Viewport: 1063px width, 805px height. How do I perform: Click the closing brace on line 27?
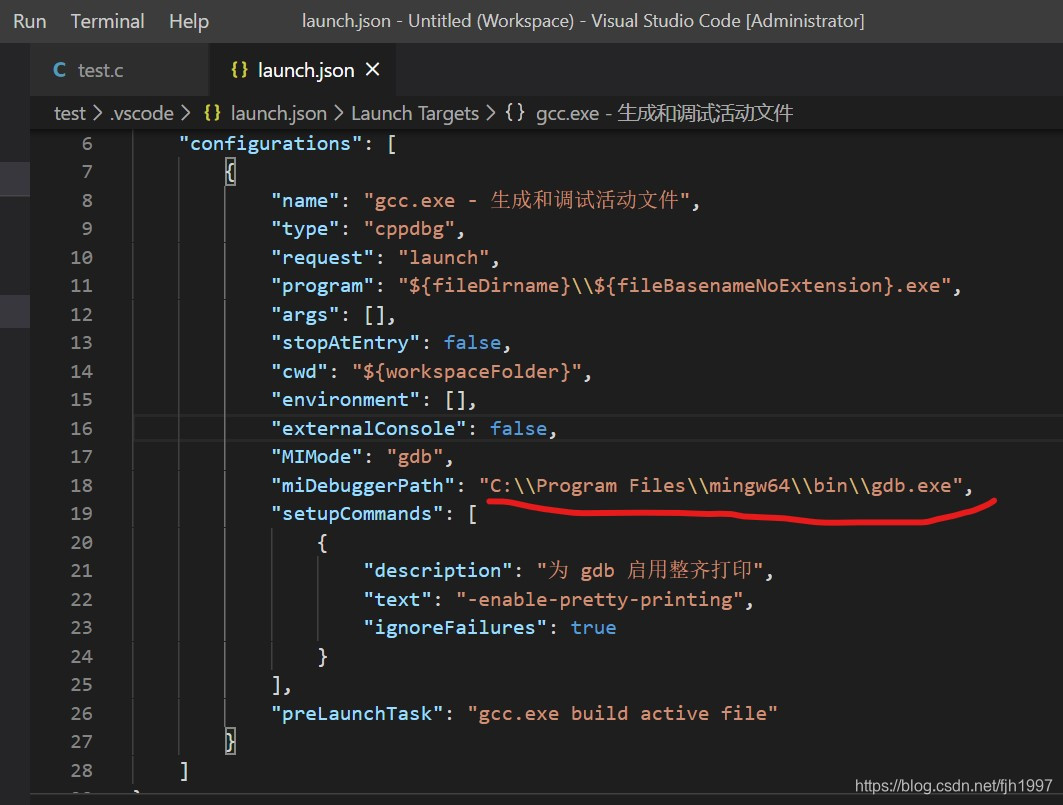230,741
